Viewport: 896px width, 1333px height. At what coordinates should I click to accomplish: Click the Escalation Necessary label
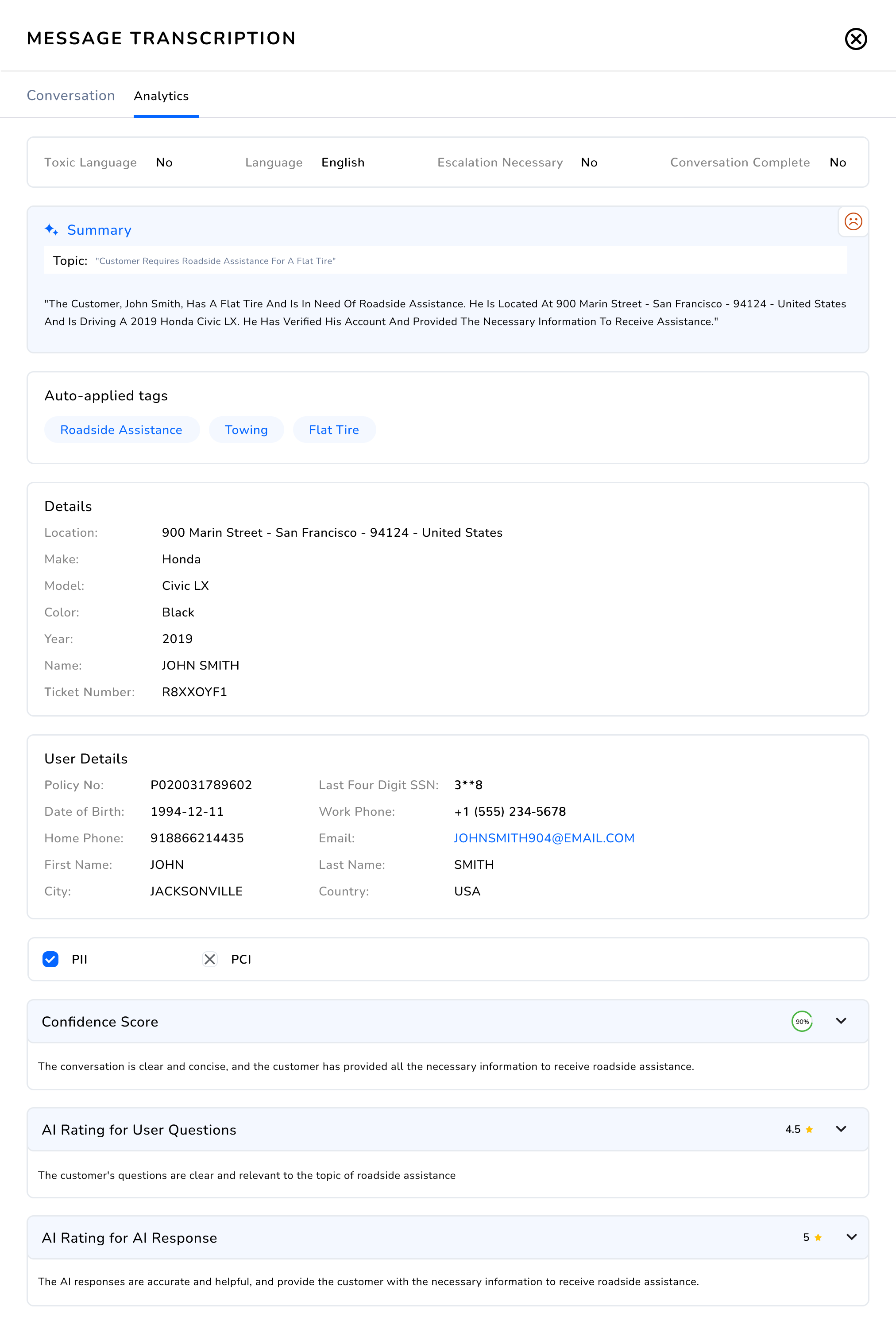click(500, 163)
